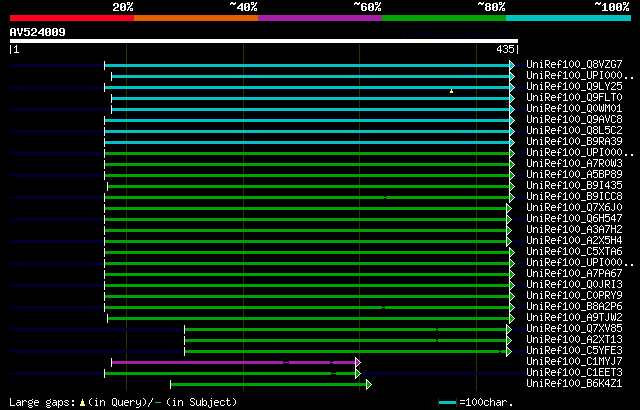Open hit UniRef100_Q8L5C2
The width and height of the screenshot is (640, 410).
point(574,131)
